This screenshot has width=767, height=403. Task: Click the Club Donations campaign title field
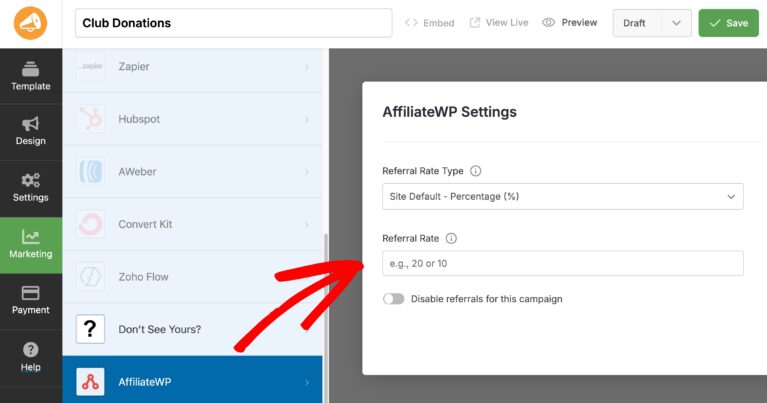pos(233,23)
